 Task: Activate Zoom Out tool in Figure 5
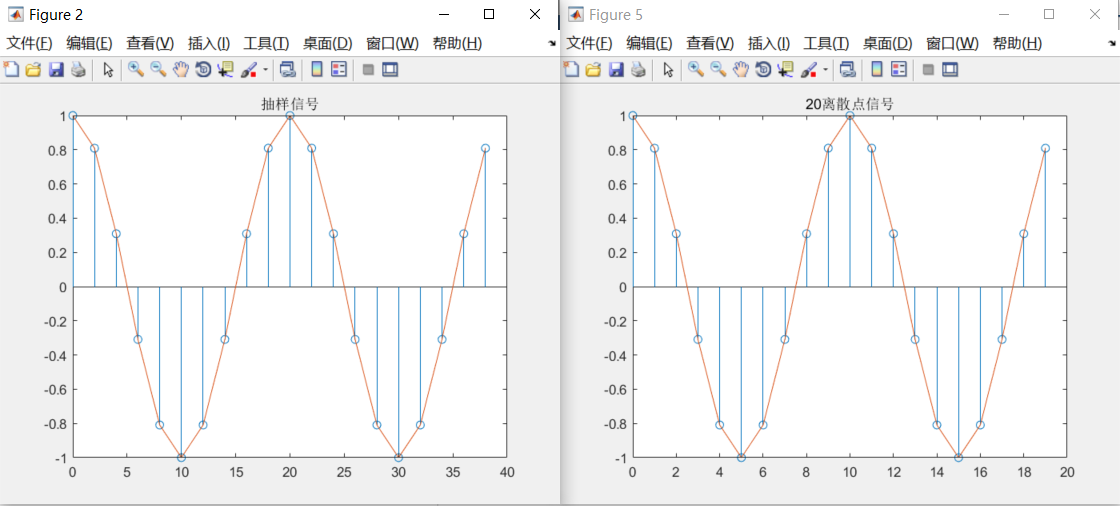[x=719, y=69]
